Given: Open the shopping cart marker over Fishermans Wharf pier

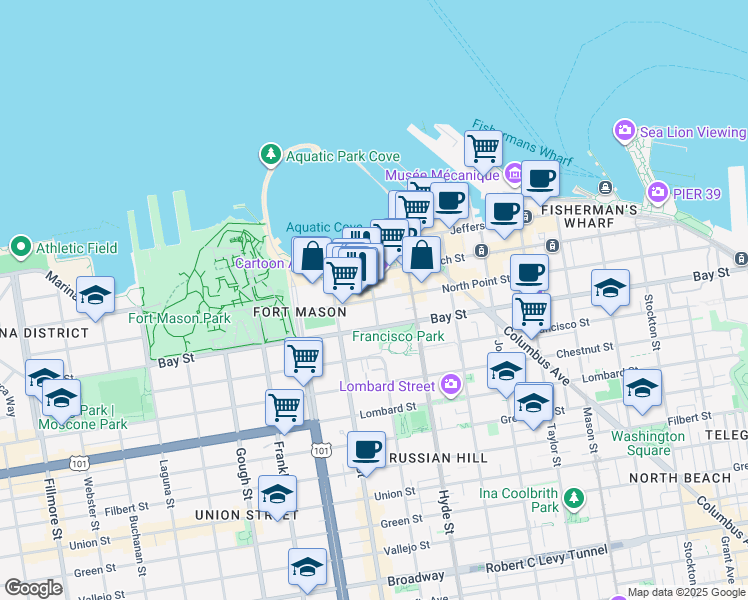Looking at the screenshot, I should pyautogui.click(x=484, y=152).
